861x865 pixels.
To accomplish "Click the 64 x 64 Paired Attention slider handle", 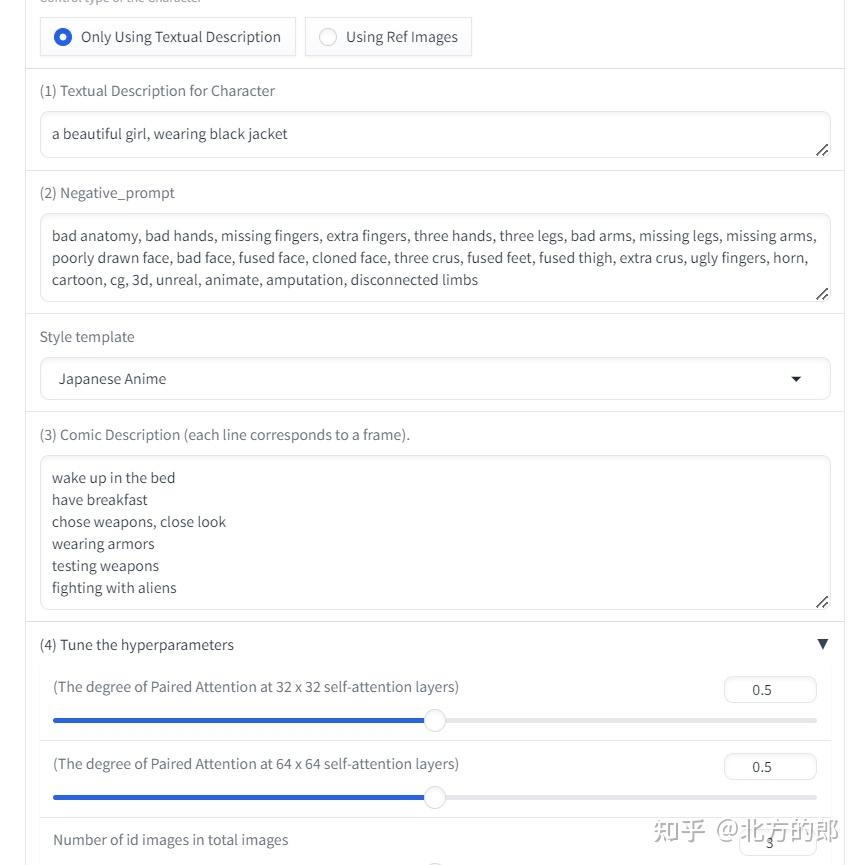I will point(434,797).
